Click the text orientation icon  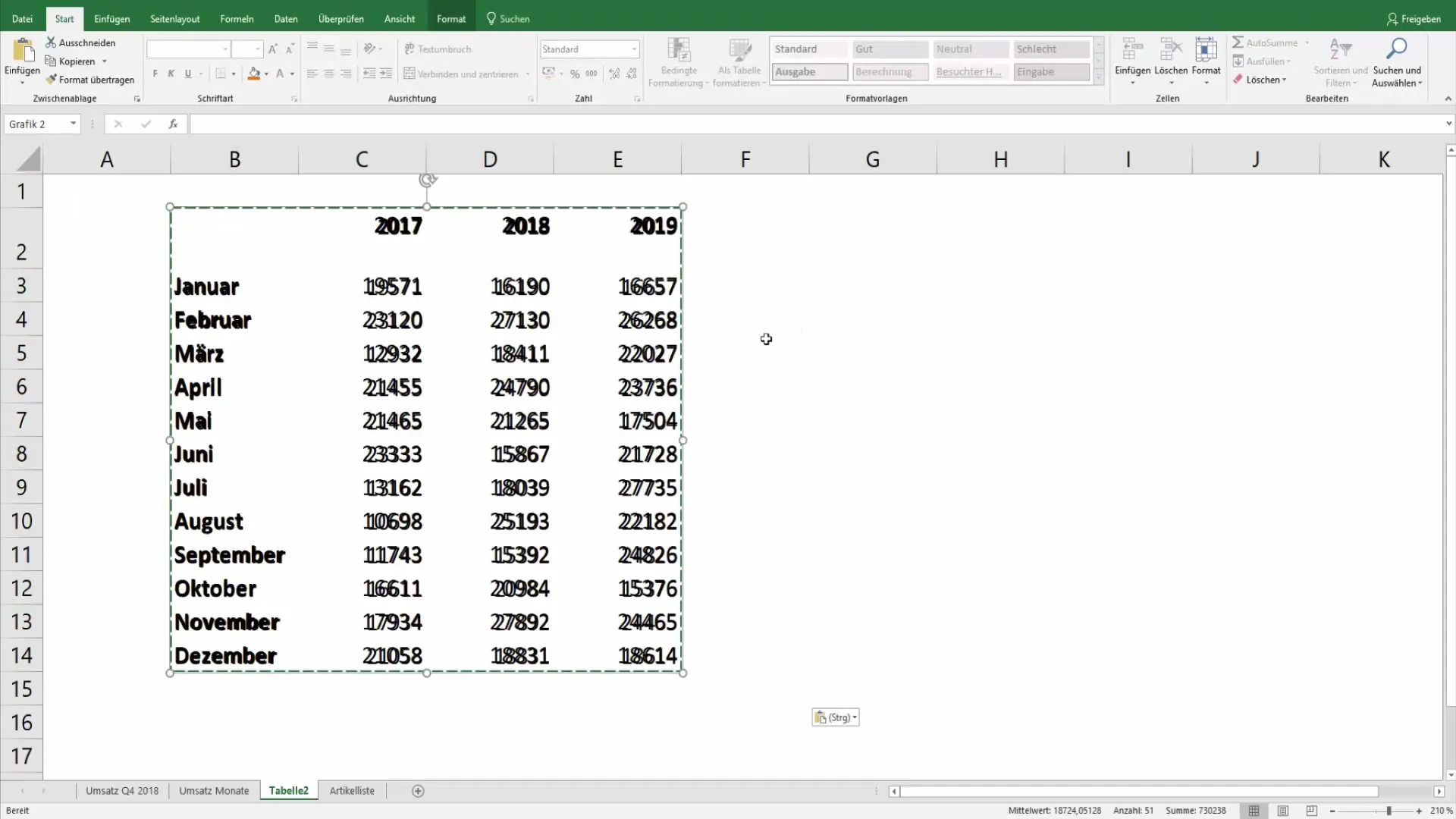pyautogui.click(x=370, y=49)
